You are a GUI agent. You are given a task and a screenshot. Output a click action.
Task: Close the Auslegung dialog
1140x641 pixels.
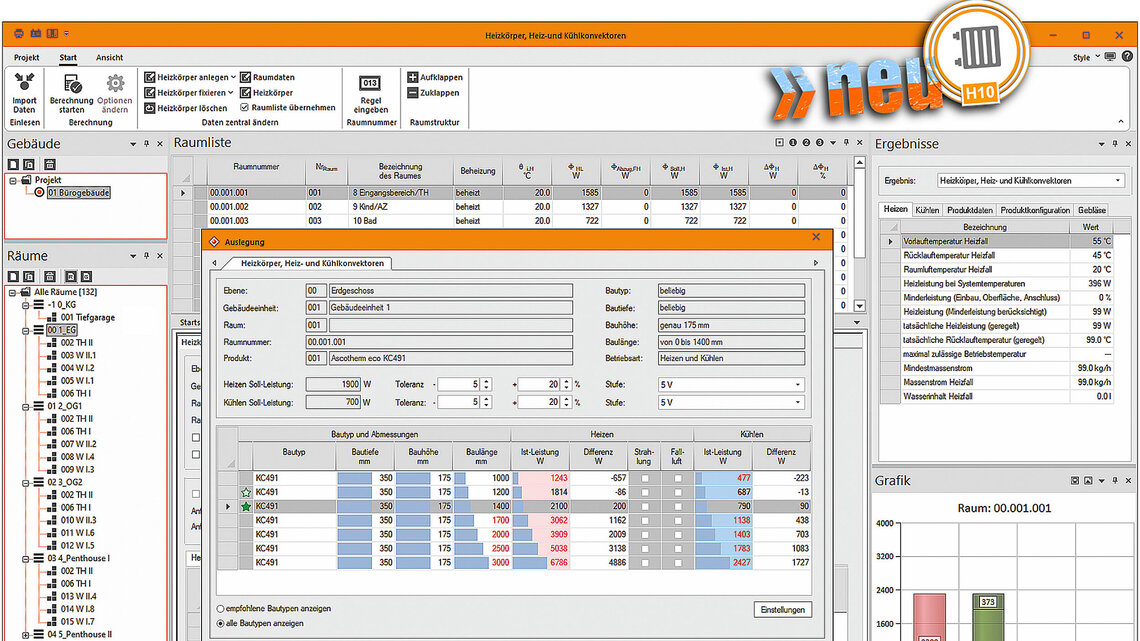816,237
